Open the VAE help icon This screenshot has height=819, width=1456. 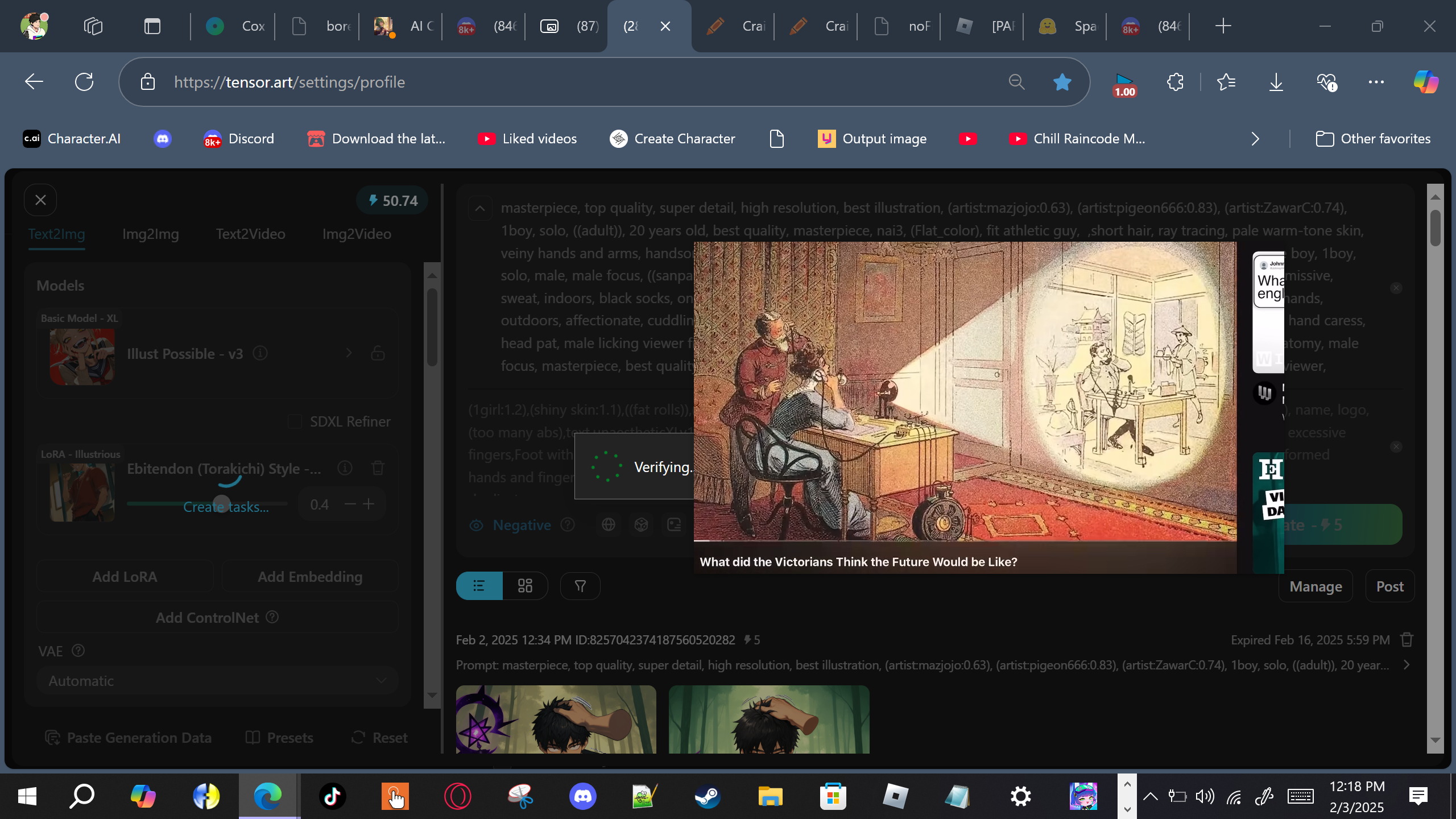click(x=78, y=650)
